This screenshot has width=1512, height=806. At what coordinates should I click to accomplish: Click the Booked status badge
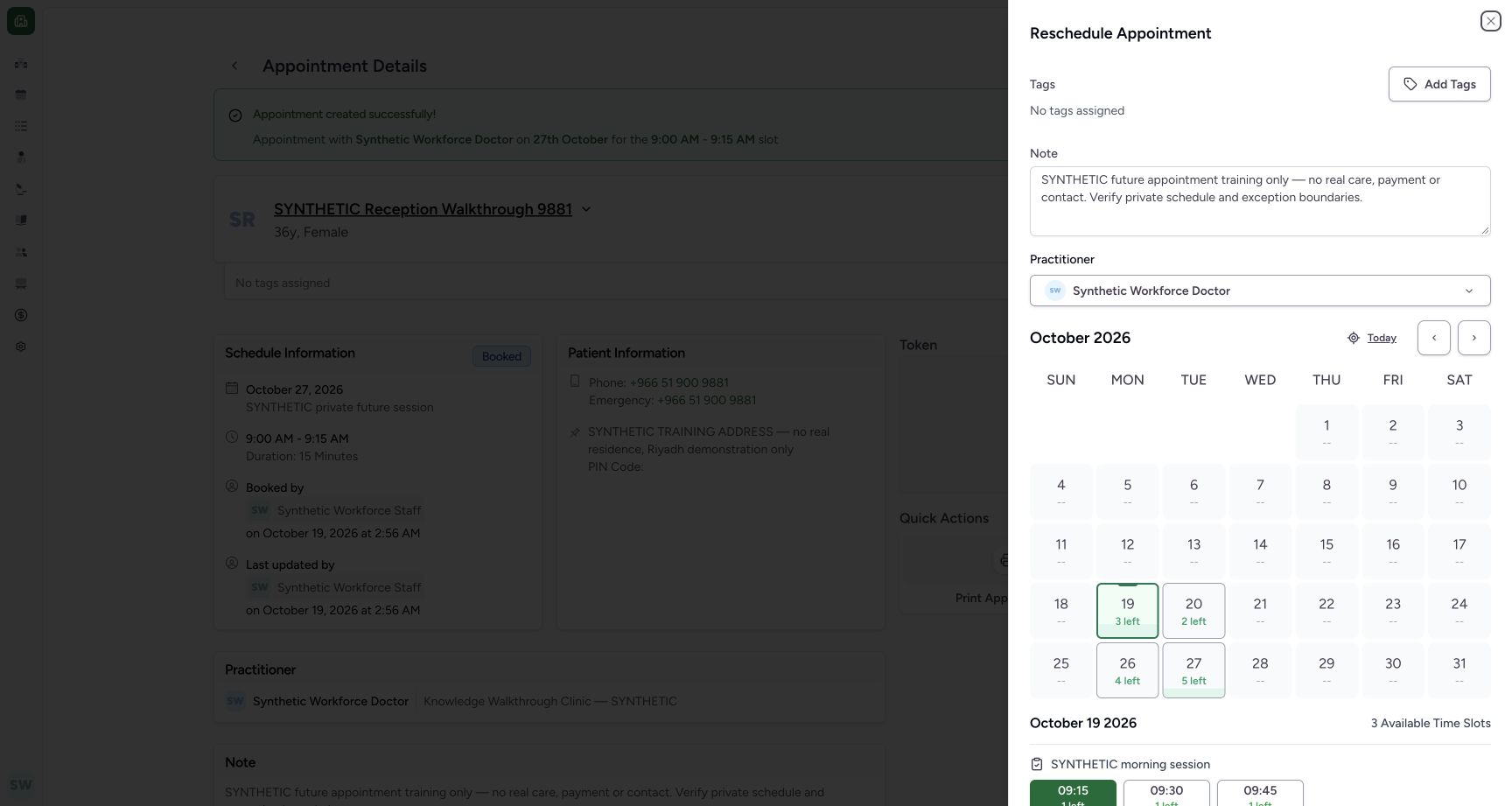click(501, 356)
